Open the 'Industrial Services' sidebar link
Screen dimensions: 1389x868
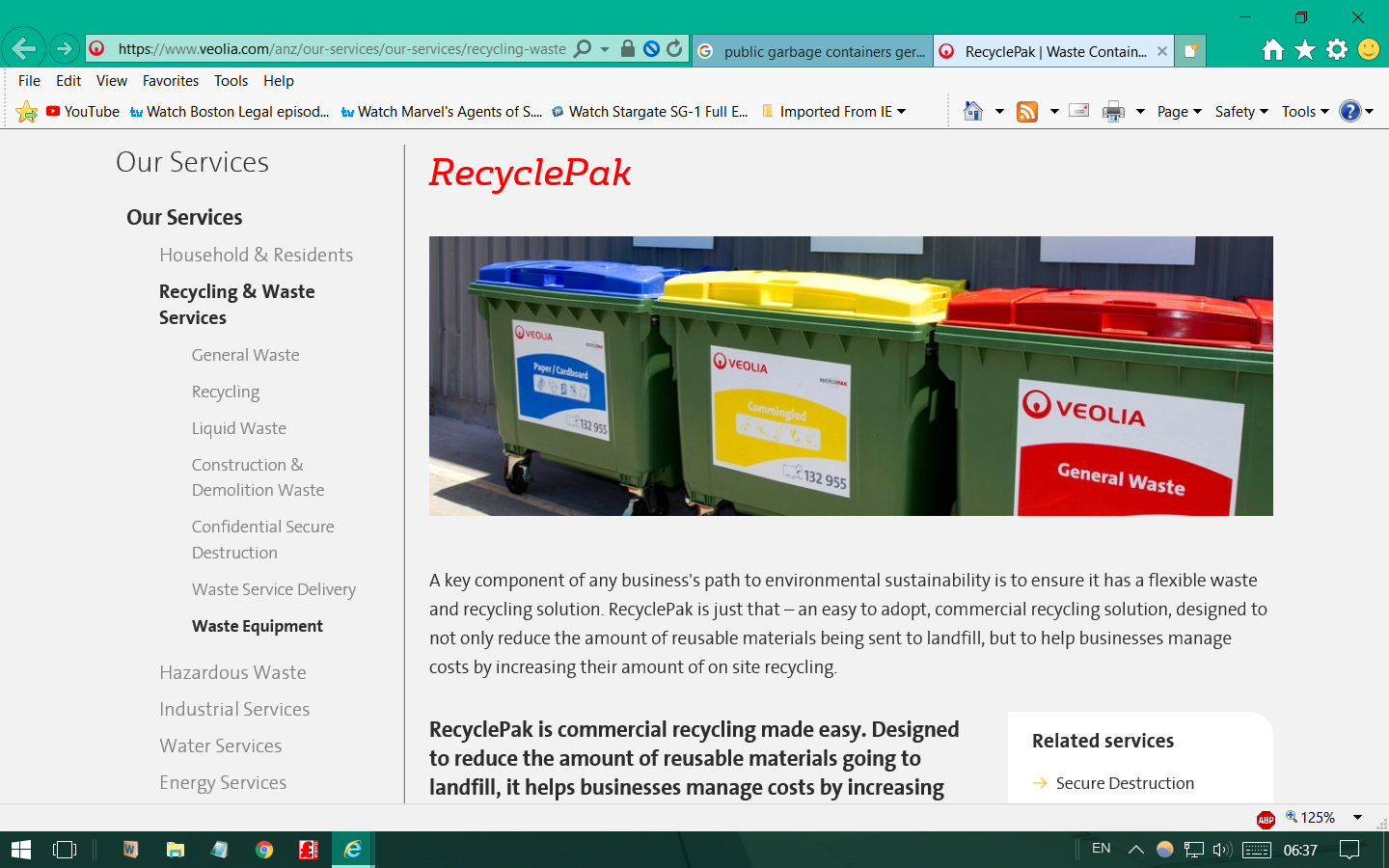tap(234, 709)
